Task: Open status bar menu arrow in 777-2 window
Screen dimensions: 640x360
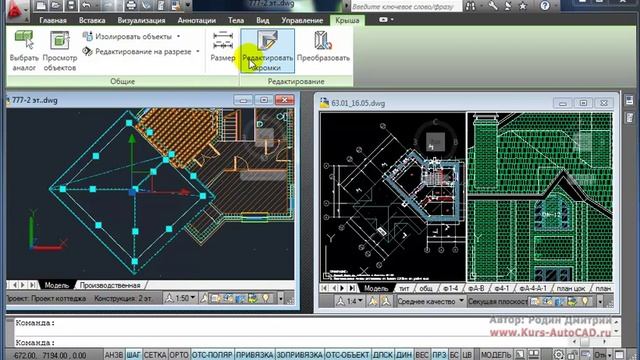Action: 281,299
